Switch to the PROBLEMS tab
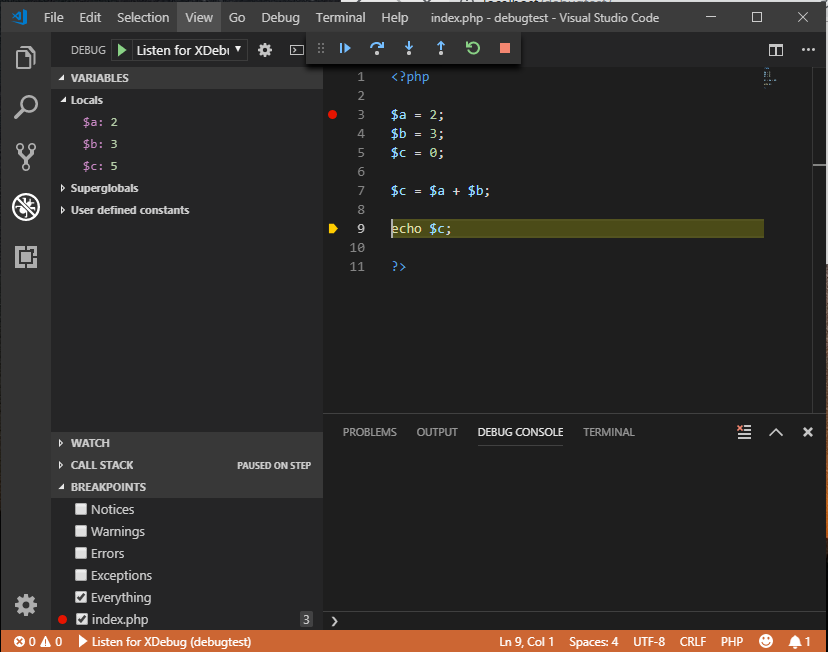Viewport: 828px width, 652px height. (x=370, y=432)
